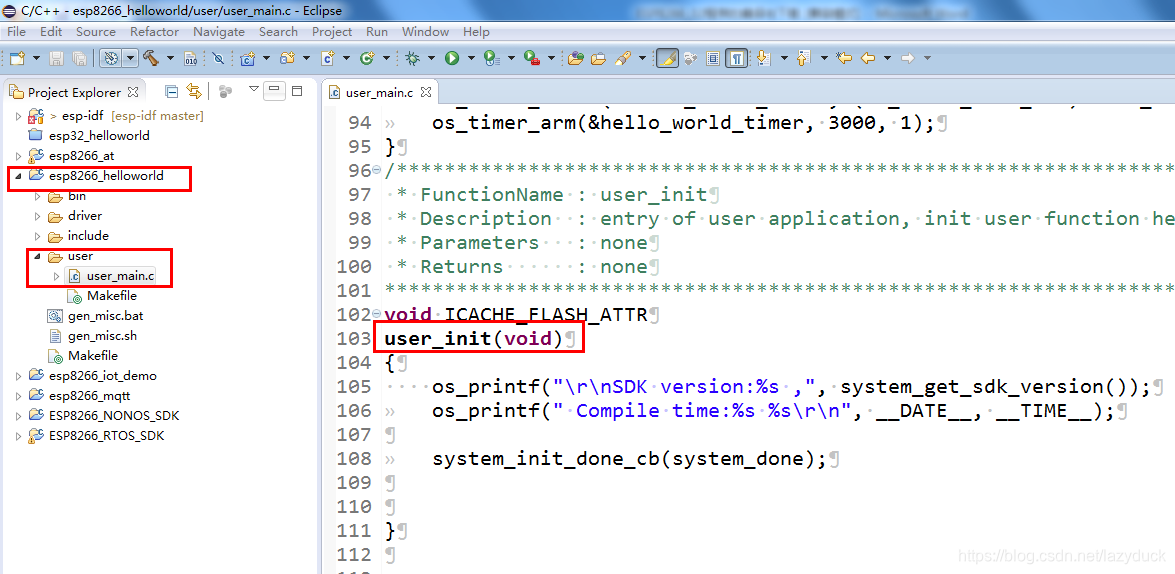Open the Source menu
The height and width of the screenshot is (574, 1175).
[x=96, y=31]
